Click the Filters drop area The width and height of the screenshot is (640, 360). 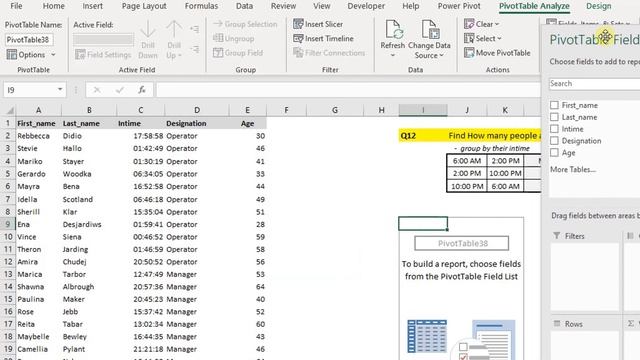pos(584,276)
